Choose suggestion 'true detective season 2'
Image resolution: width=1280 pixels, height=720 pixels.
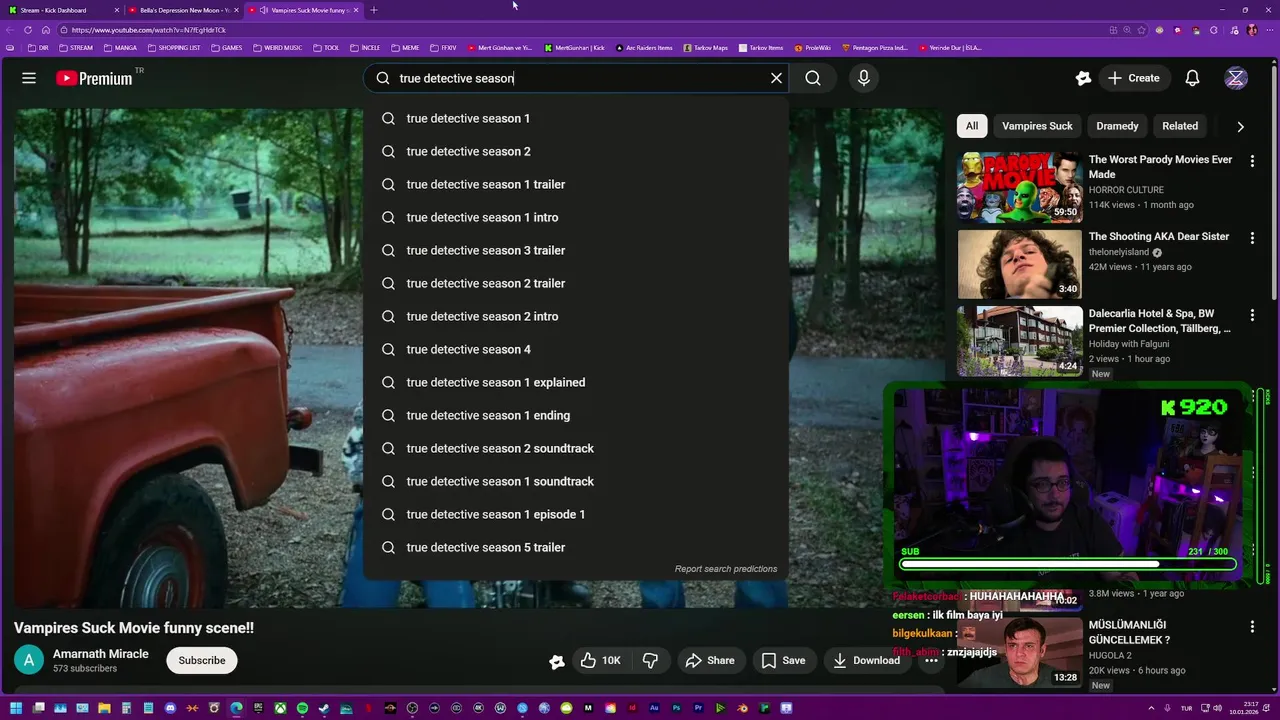[576, 151]
